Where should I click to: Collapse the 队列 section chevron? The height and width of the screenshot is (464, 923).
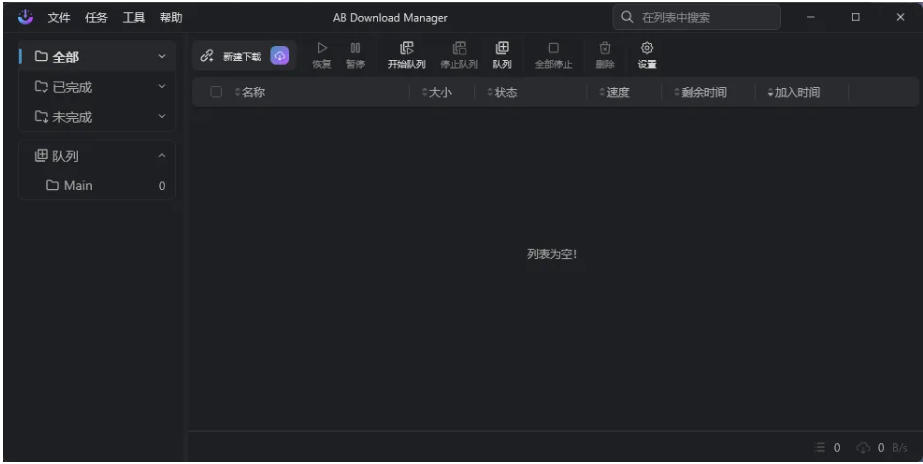click(x=162, y=156)
